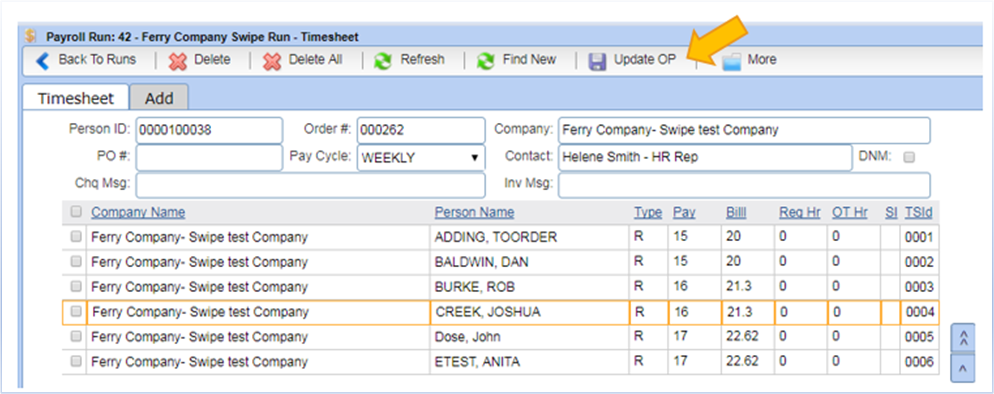Click the Find New green arrows icon

pyautogui.click(x=485, y=61)
